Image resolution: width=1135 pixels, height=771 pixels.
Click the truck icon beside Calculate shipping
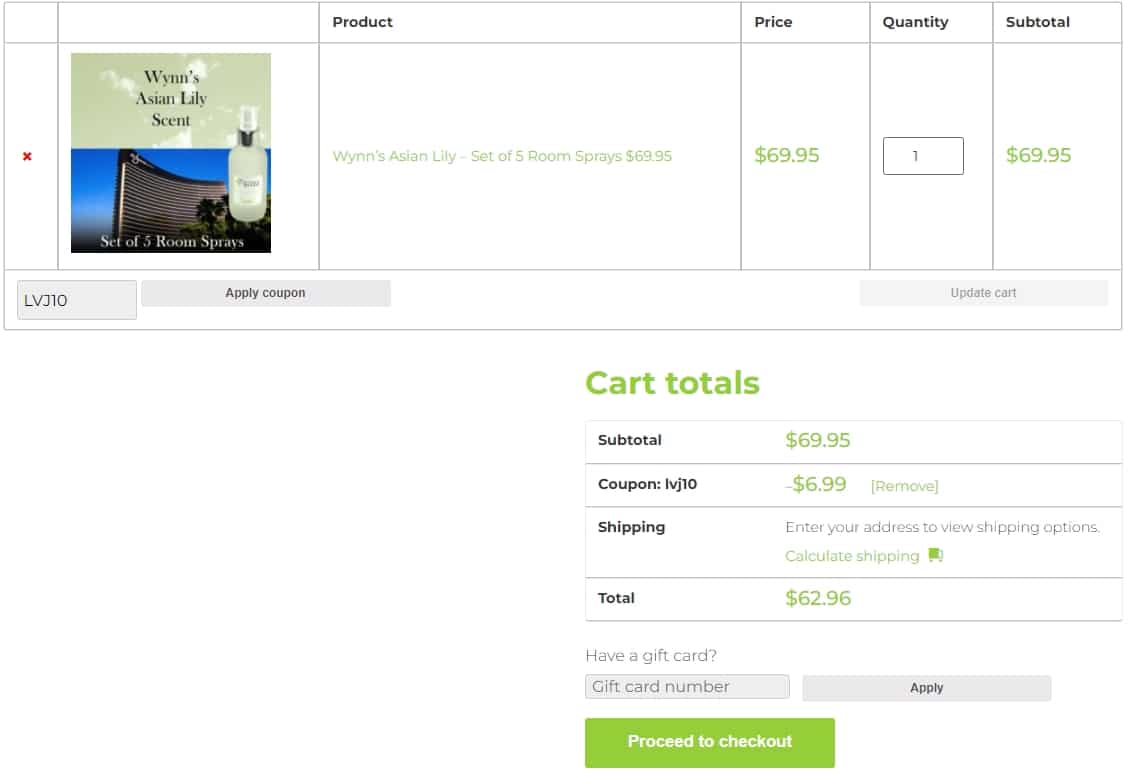935,555
